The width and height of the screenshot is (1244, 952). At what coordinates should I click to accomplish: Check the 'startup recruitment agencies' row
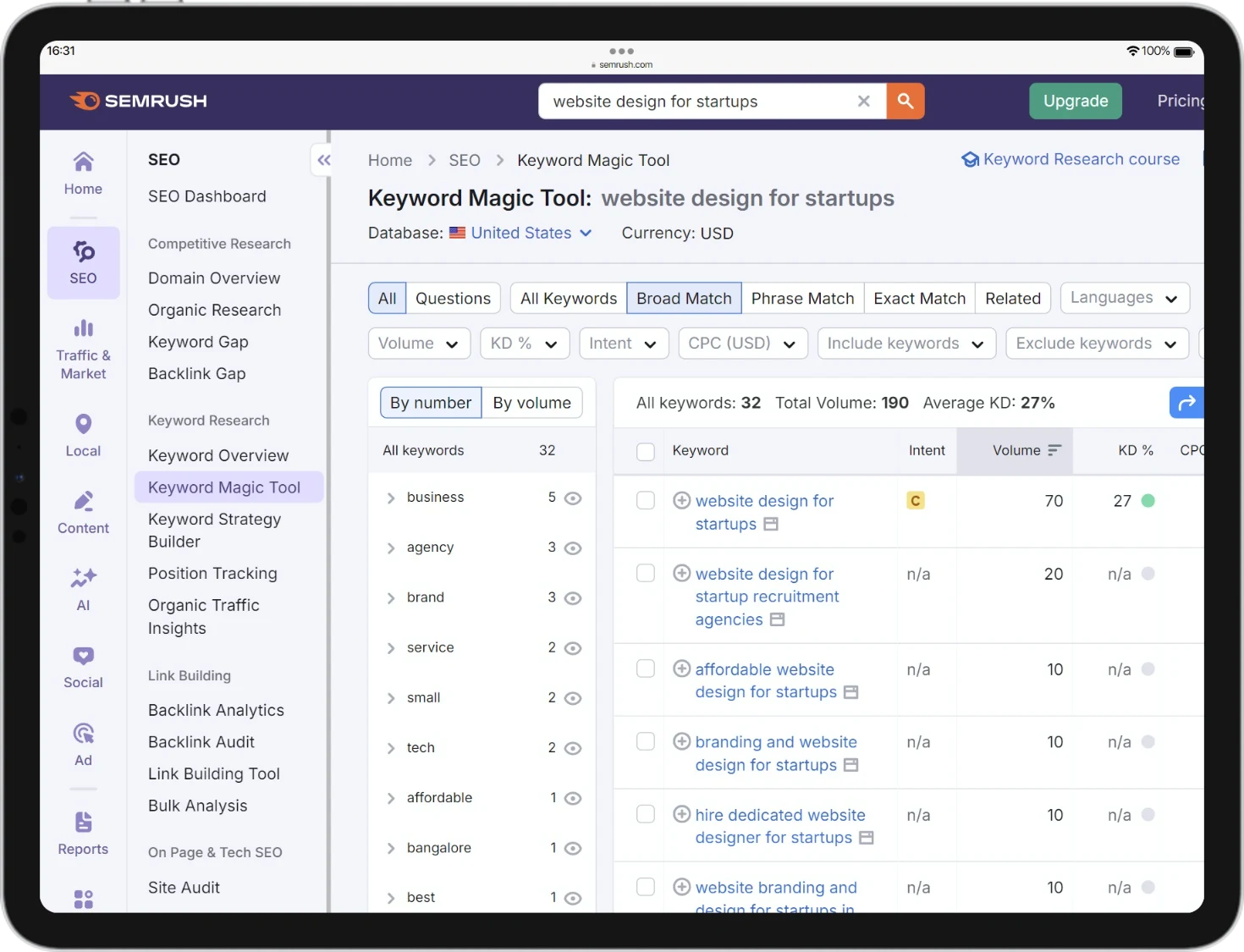click(x=646, y=573)
